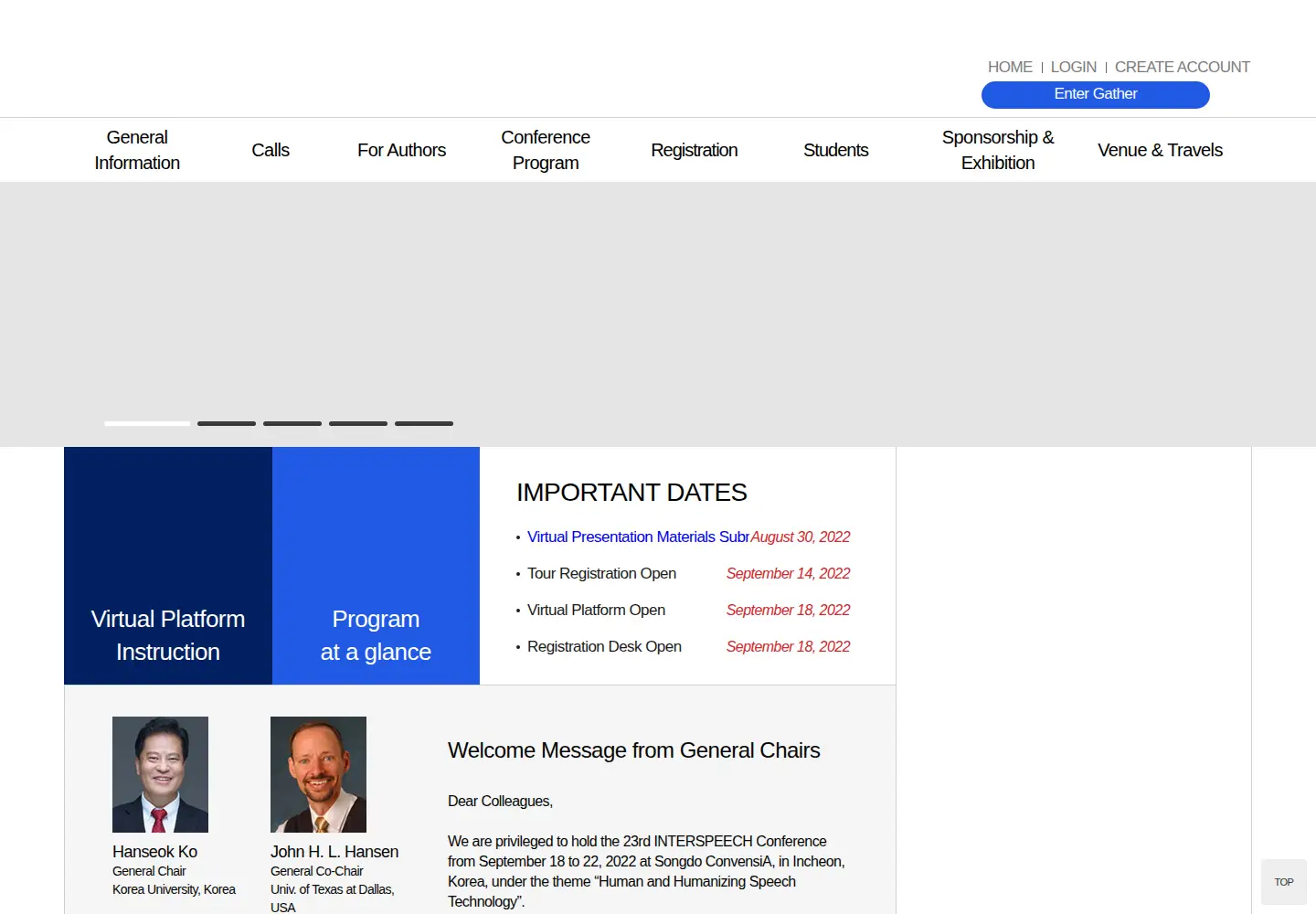The height and width of the screenshot is (914, 1316).
Task: Click CREATE ACCOUNT link
Action: point(1182,67)
